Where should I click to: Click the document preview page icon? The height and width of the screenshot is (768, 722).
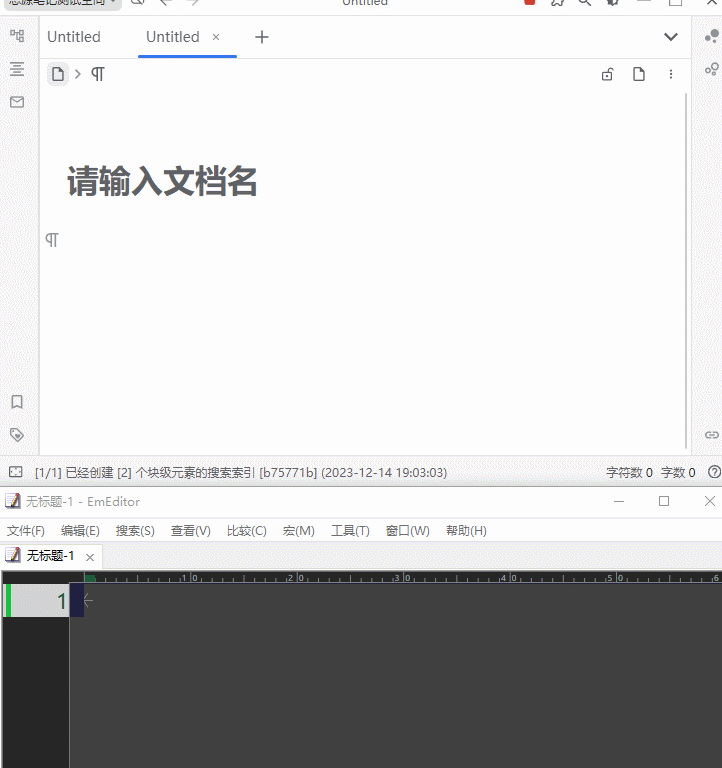point(639,74)
